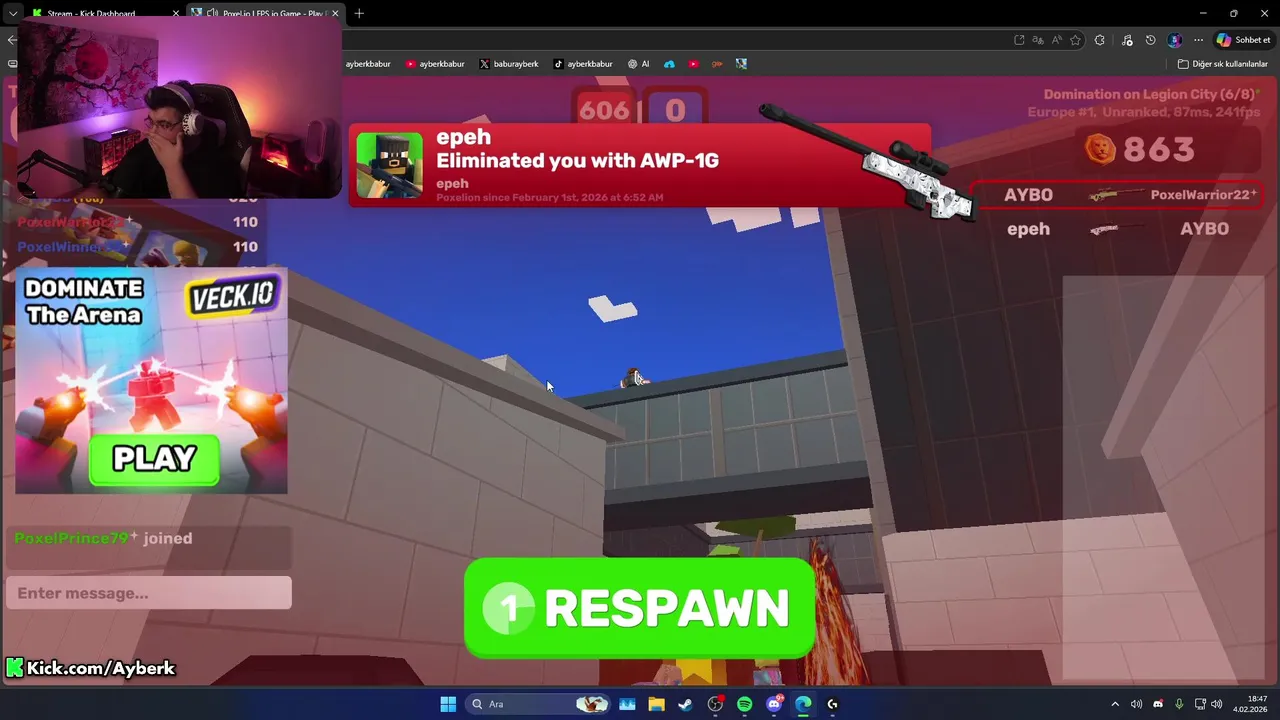Click the 'AYBO' to 'PoxelWarrior22' killfeed entry
The height and width of the screenshot is (720, 1280).
tap(1117, 195)
